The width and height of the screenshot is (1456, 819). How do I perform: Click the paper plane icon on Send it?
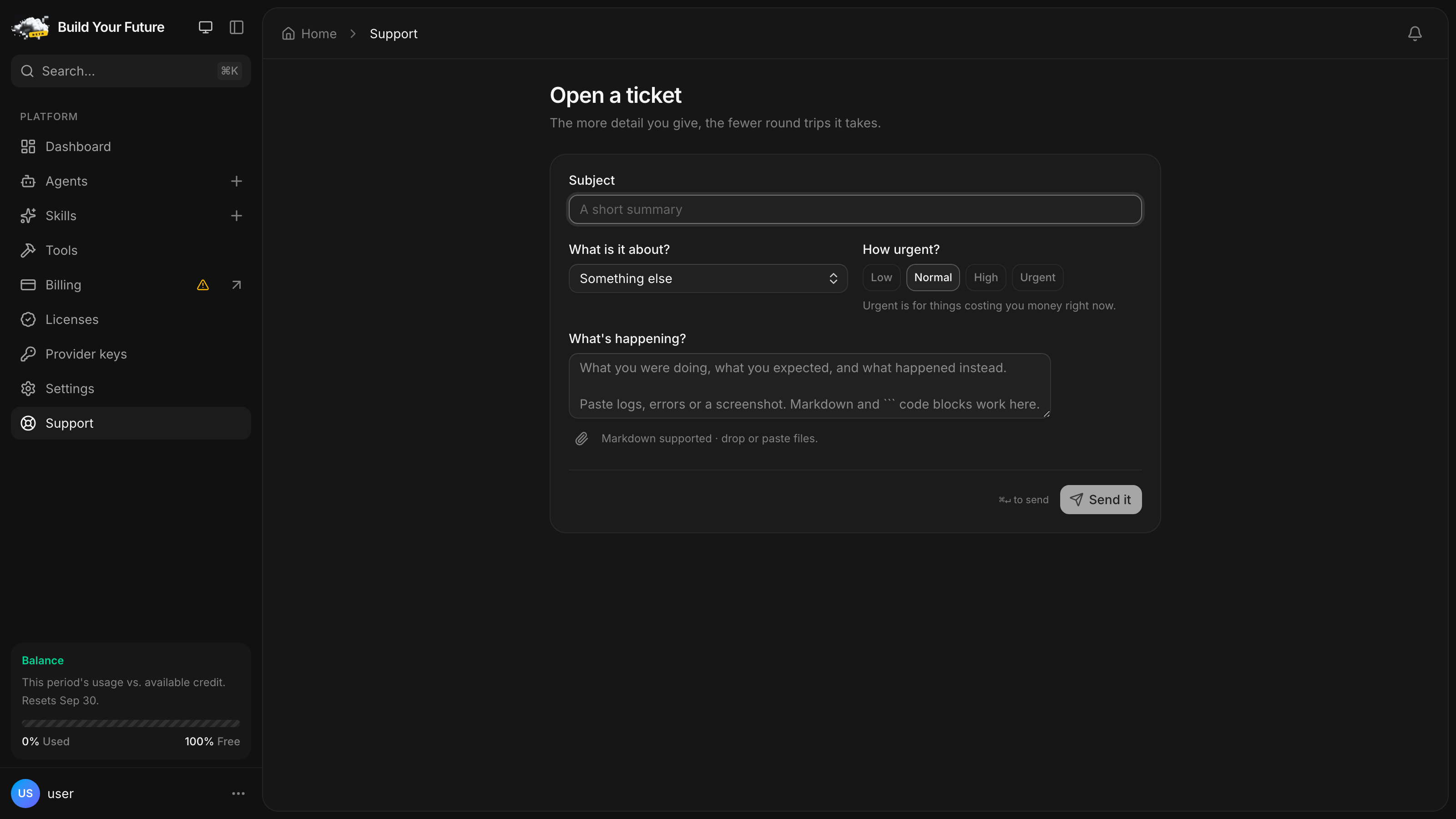pos(1077,500)
